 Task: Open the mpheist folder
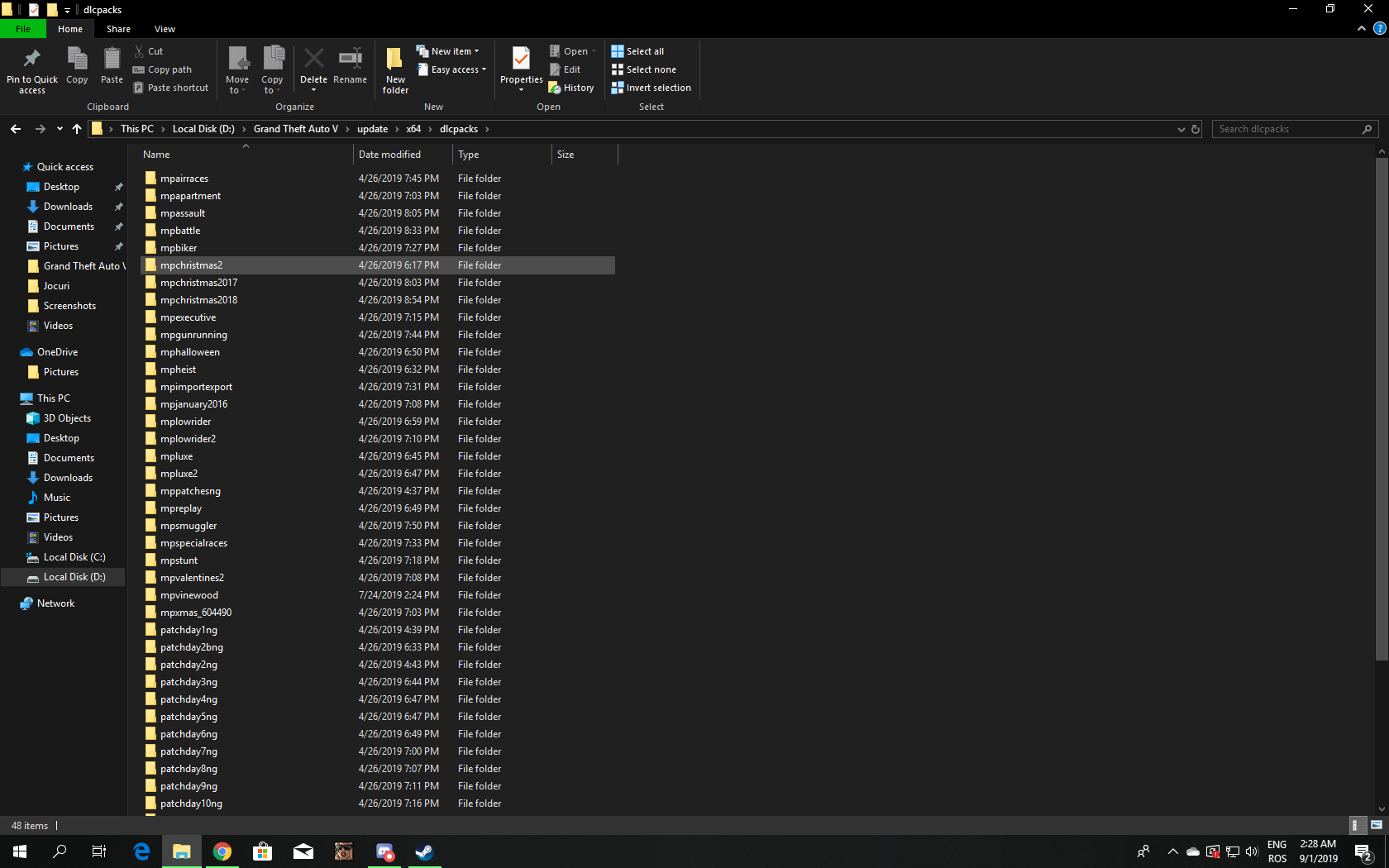[x=179, y=369]
